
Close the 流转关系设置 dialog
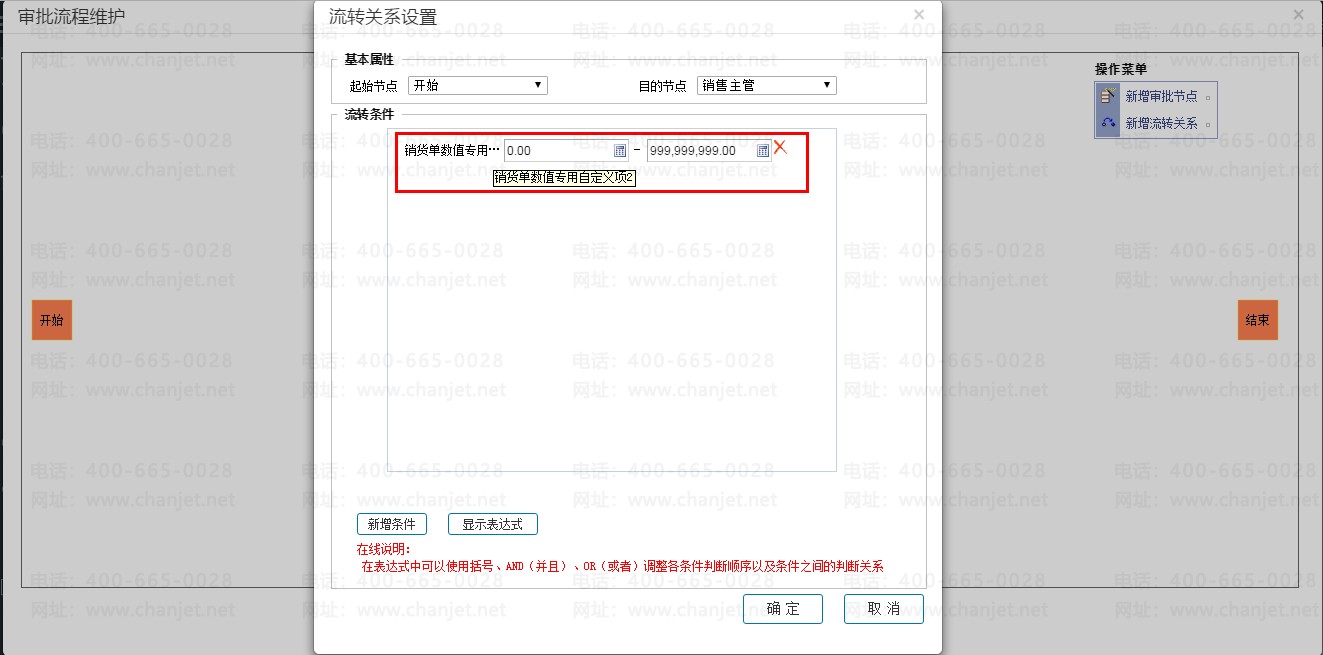918,14
